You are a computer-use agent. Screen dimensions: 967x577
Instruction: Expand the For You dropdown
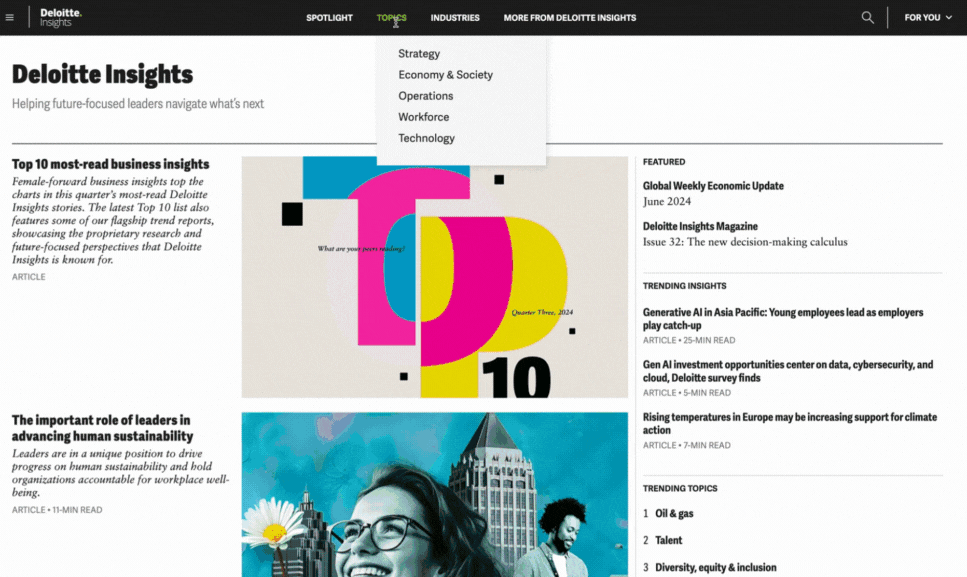(928, 18)
